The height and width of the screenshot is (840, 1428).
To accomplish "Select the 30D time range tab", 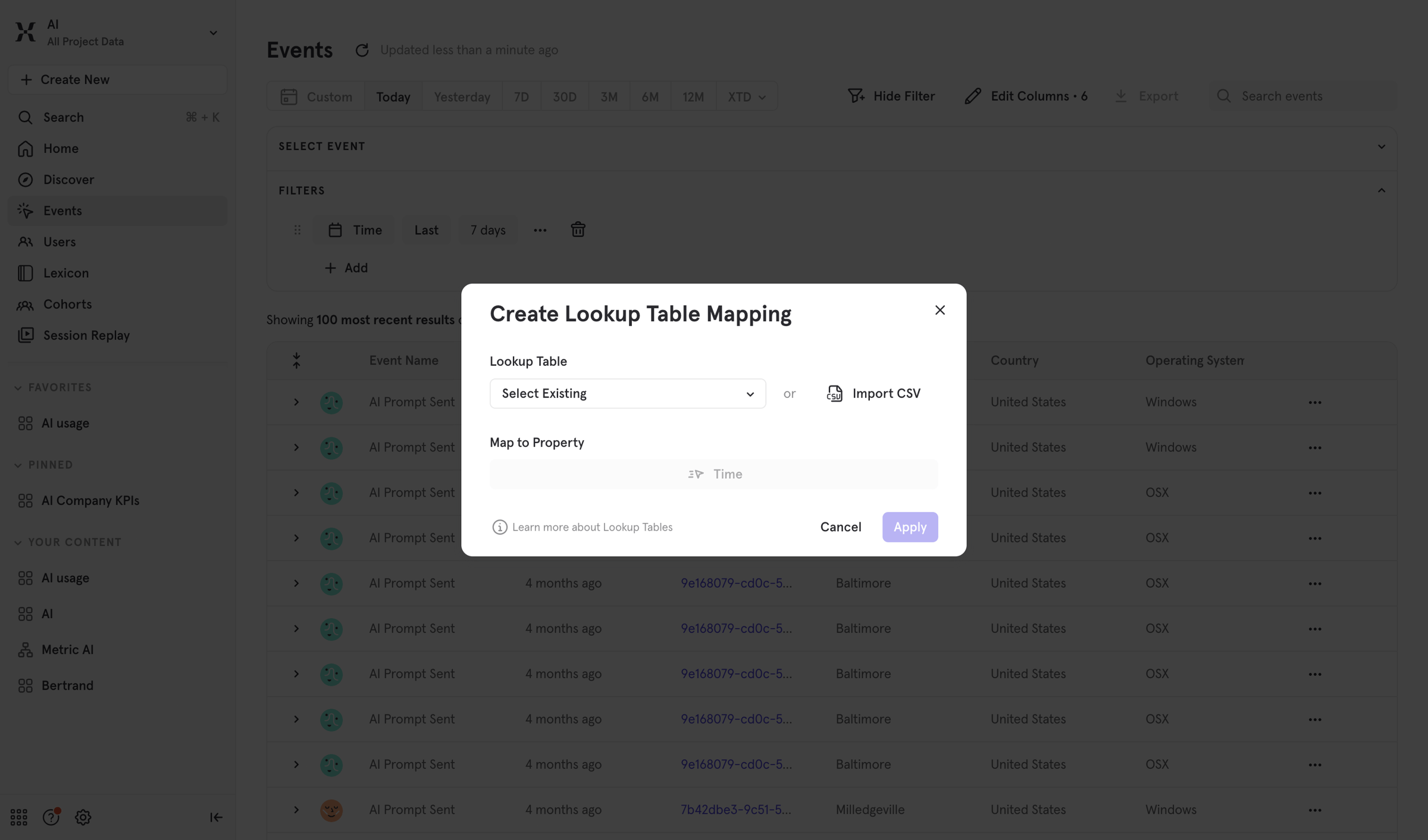I will (564, 96).
